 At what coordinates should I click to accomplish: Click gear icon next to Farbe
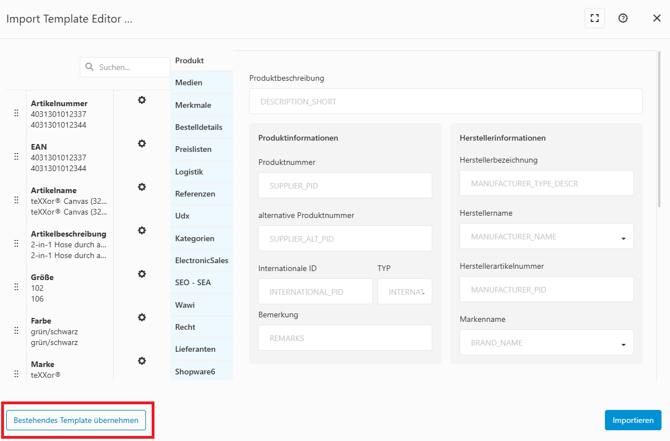coord(142,318)
